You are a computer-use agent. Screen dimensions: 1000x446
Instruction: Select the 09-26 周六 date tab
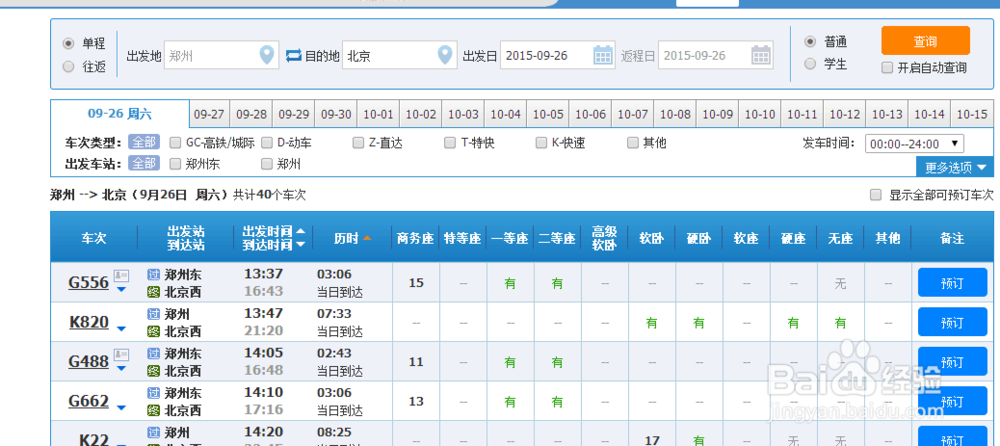(120, 114)
